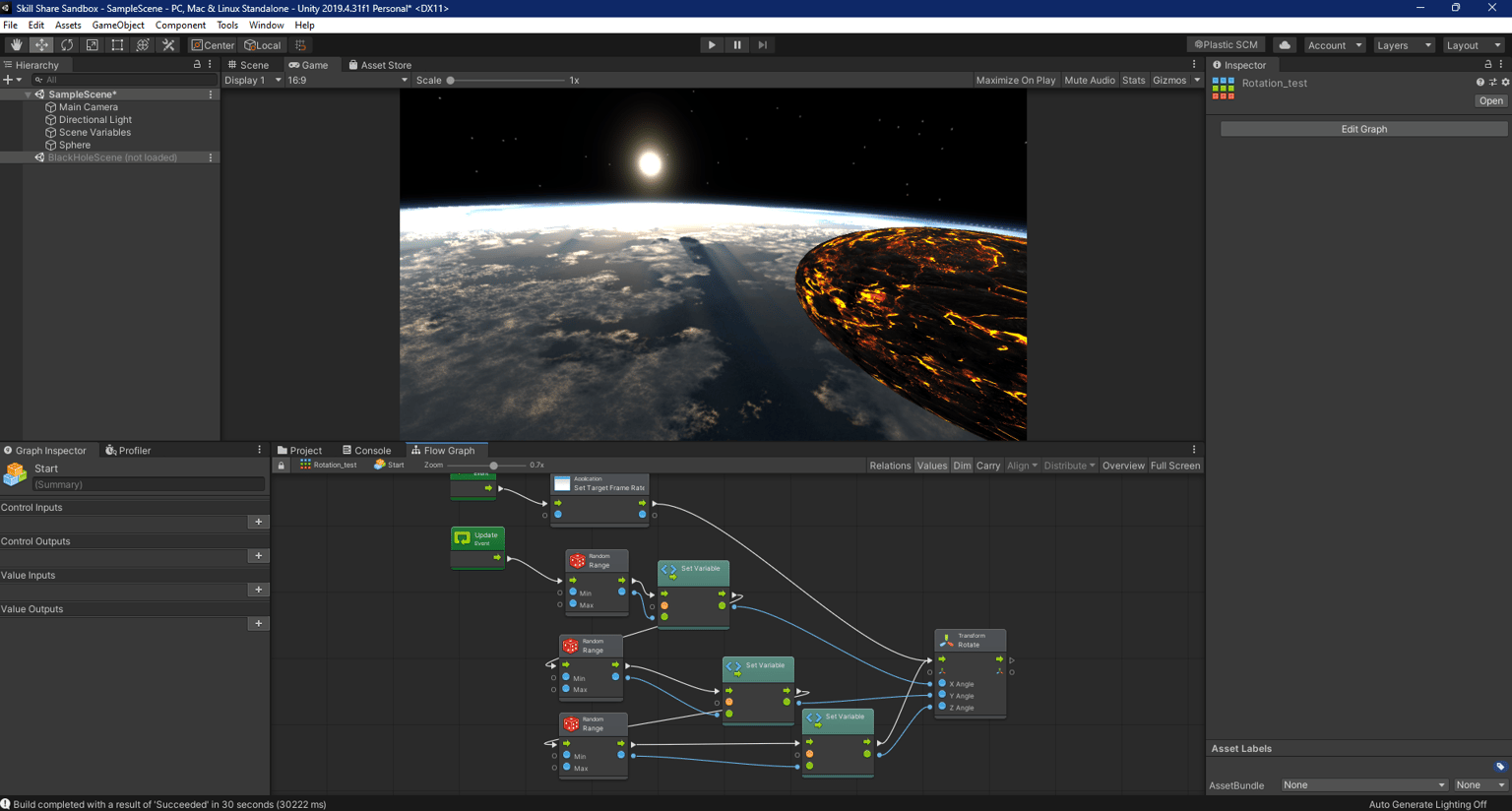Open the Account dropdown
This screenshot has width=1512, height=811.
(x=1335, y=45)
